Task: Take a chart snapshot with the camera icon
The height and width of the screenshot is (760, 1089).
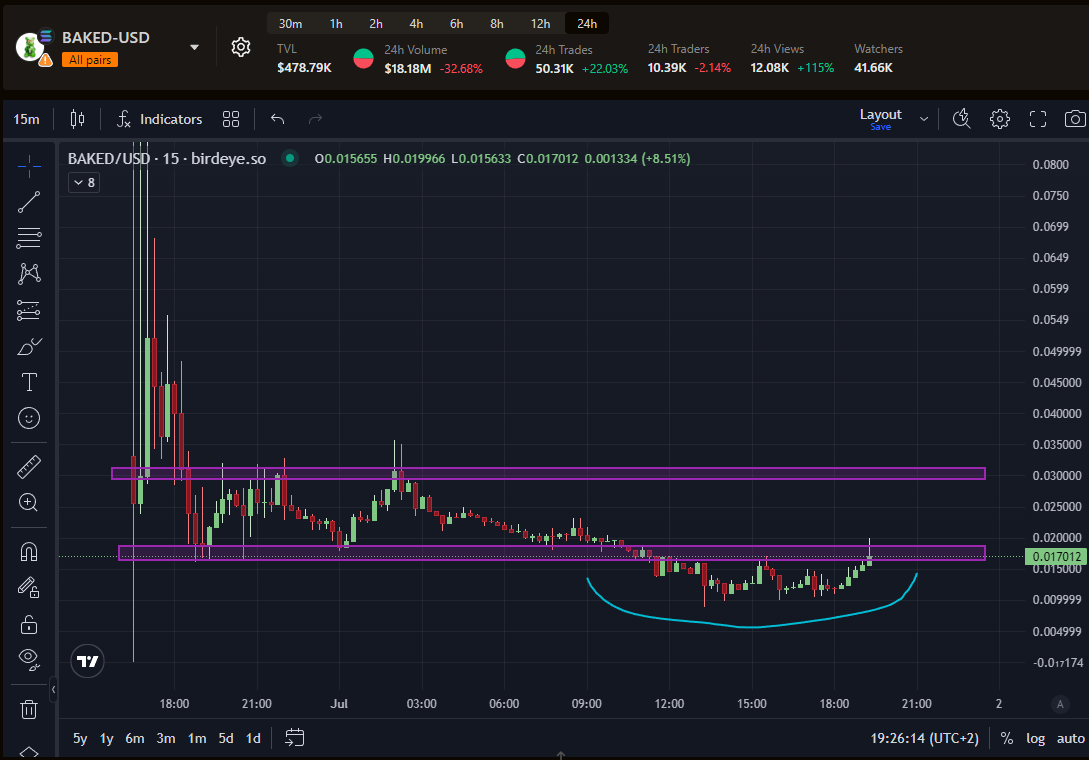Action: click(1075, 118)
